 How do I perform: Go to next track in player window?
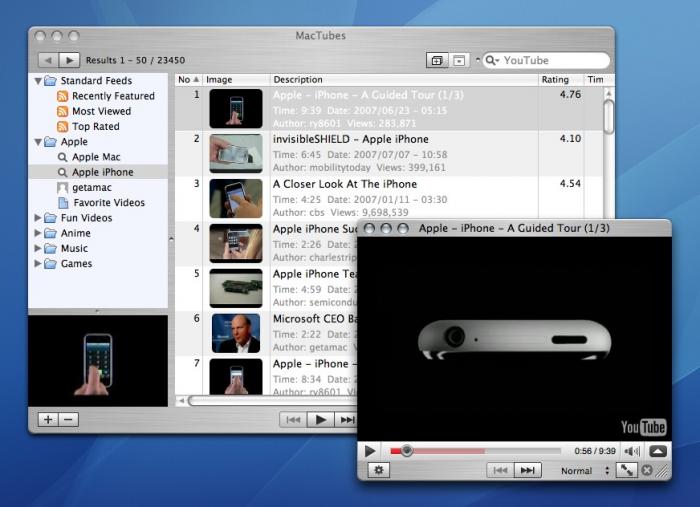tap(528, 470)
